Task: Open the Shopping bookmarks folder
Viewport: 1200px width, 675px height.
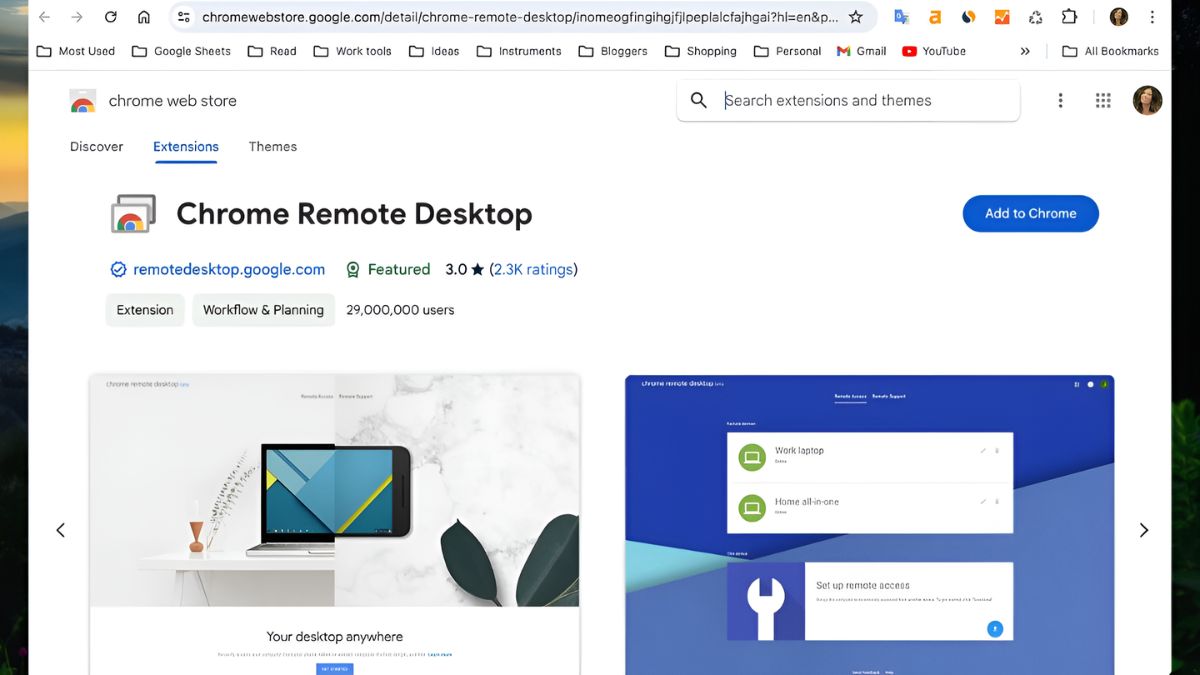Action: 700,51
